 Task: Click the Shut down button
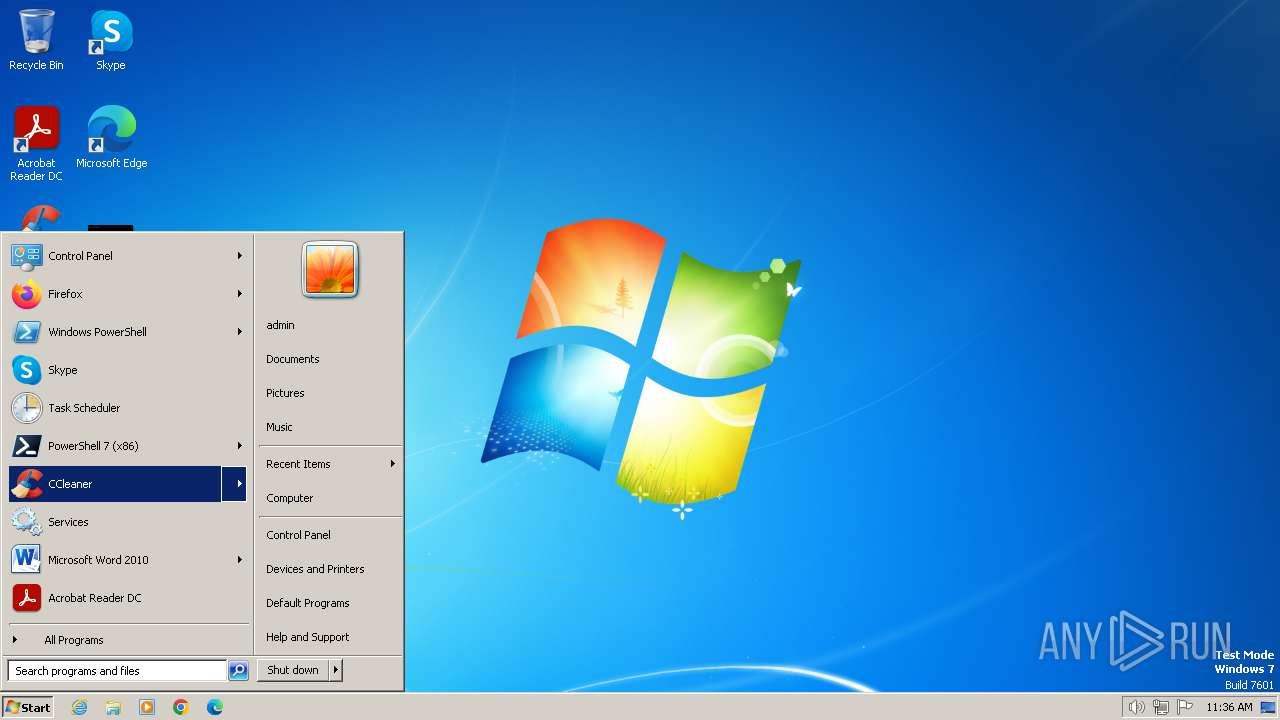(x=293, y=670)
